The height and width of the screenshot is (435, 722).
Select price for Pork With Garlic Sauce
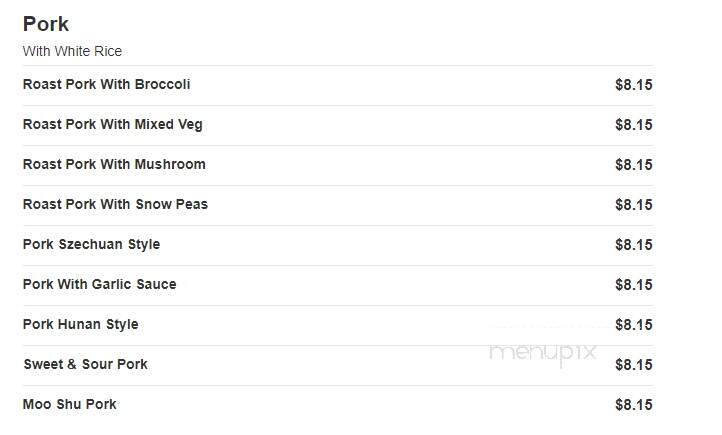pos(634,285)
